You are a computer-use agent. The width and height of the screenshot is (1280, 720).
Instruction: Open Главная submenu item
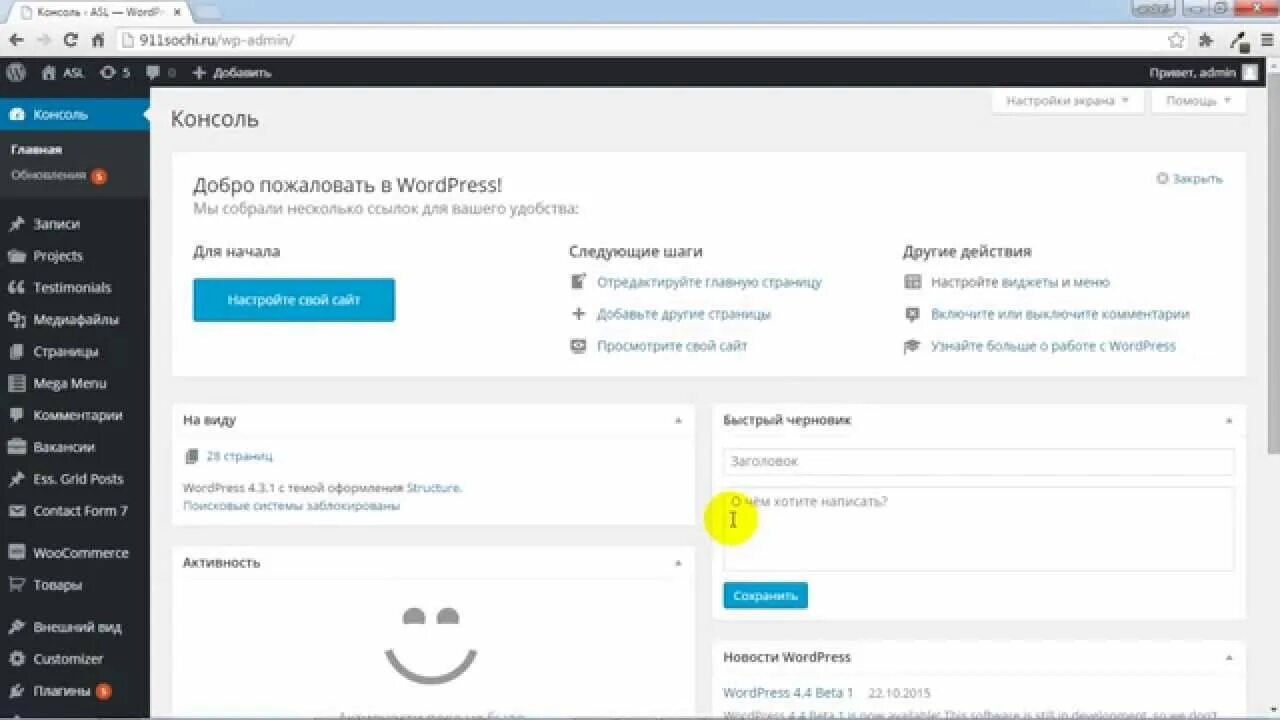click(36, 149)
